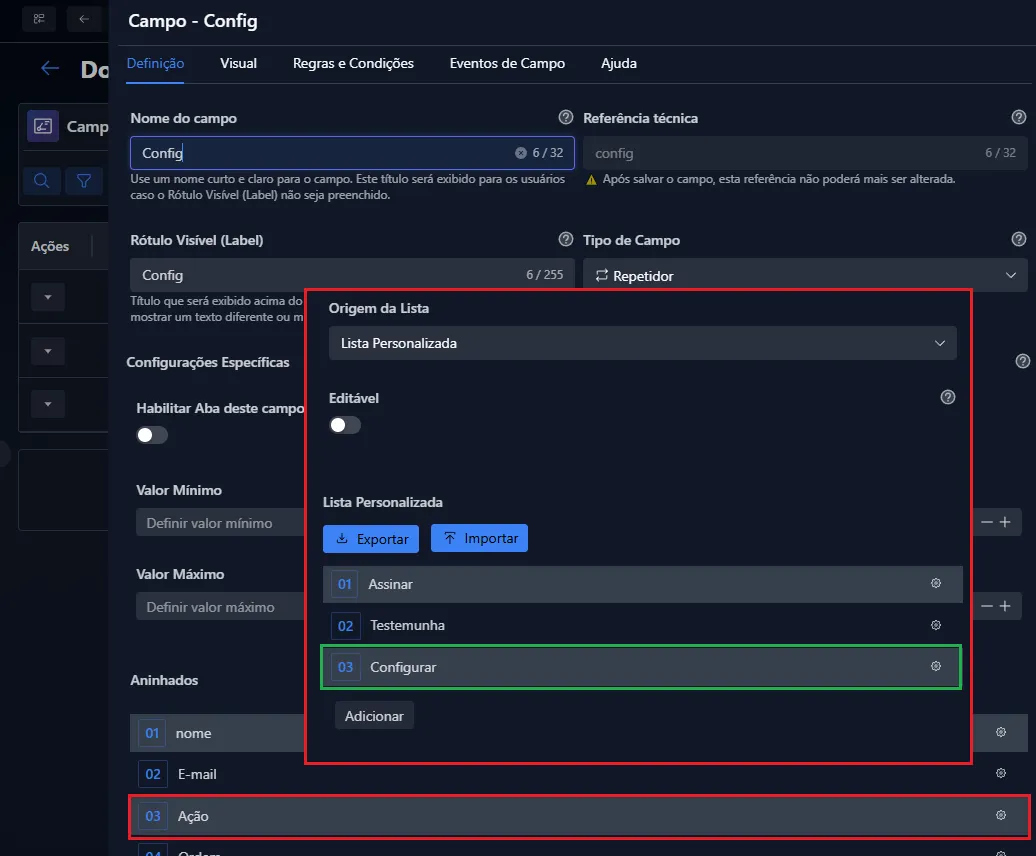Image resolution: width=1036 pixels, height=856 pixels.
Task: Click the search magnifier icon in sidebar
Action: 41,181
